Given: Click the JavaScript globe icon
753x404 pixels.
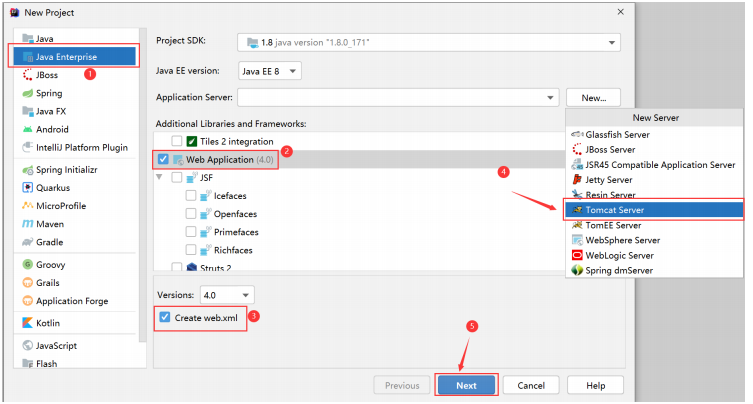Looking at the screenshot, I should pyautogui.click(x=27, y=345).
